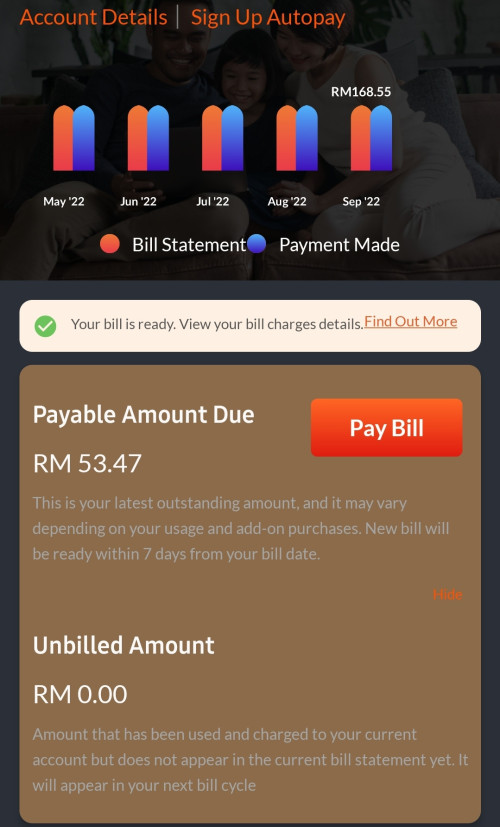Click the Payable Amount Due heading

(143, 415)
